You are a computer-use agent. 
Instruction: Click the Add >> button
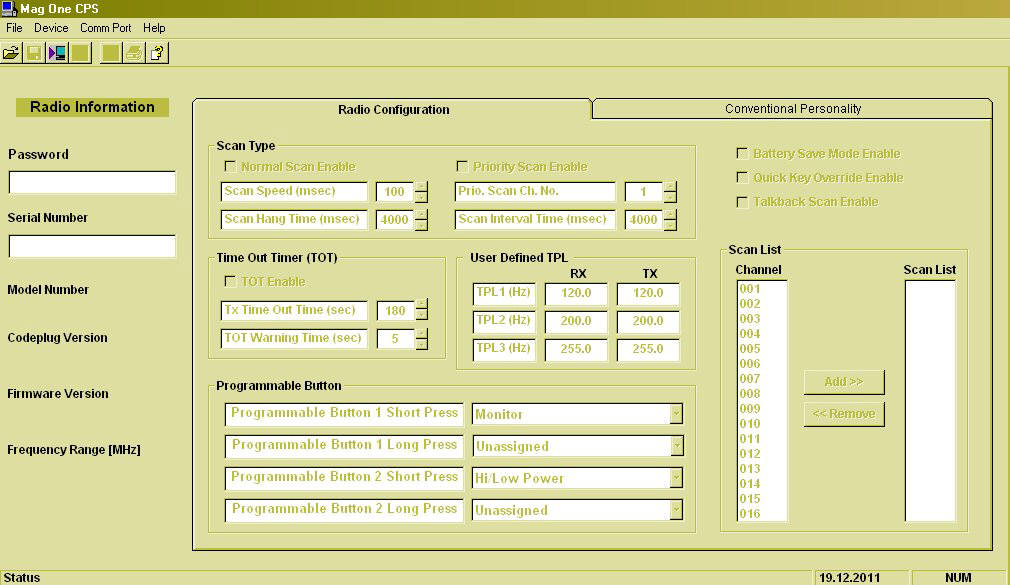point(844,382)
